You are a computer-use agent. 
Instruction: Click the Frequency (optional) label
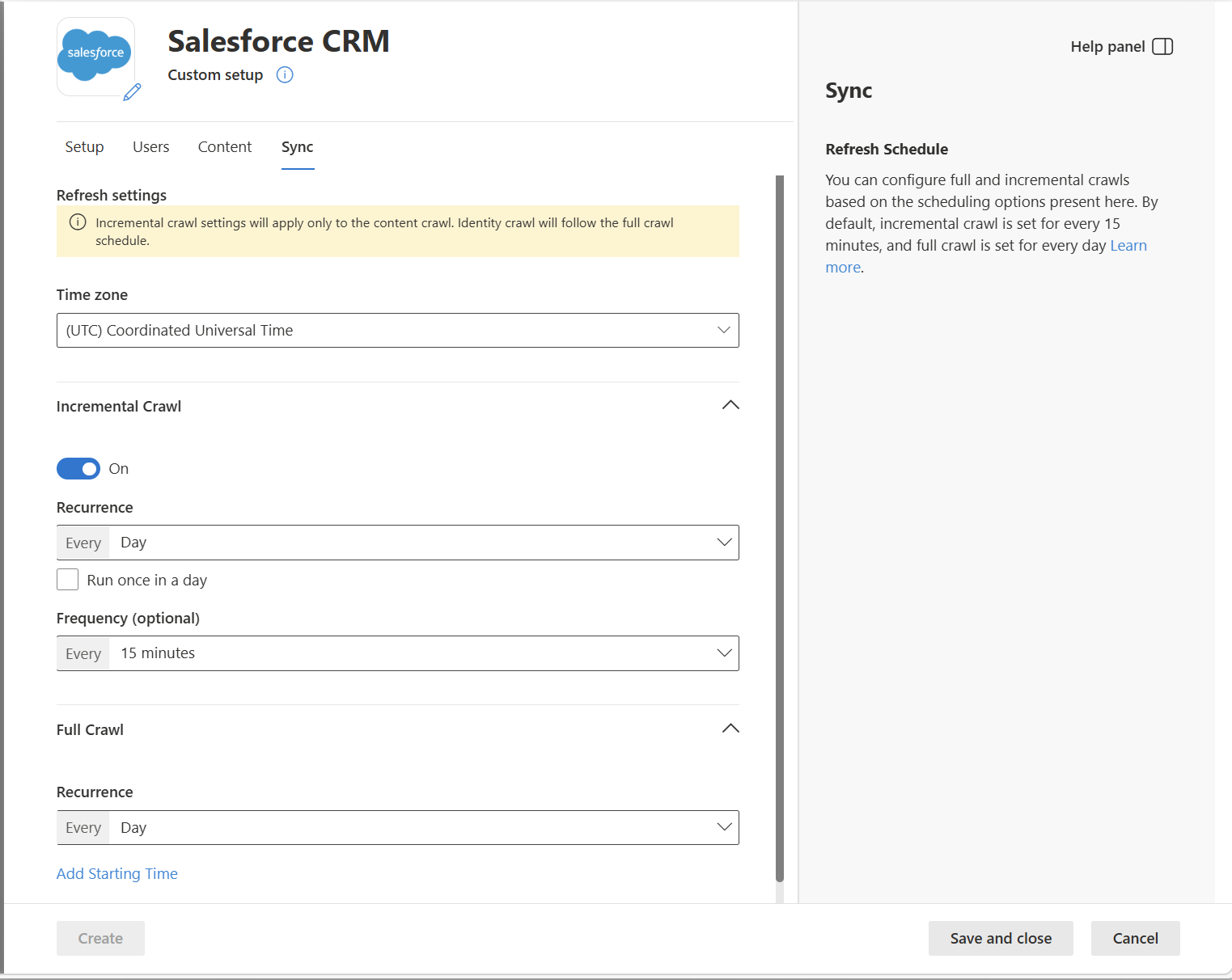(128, 619)
